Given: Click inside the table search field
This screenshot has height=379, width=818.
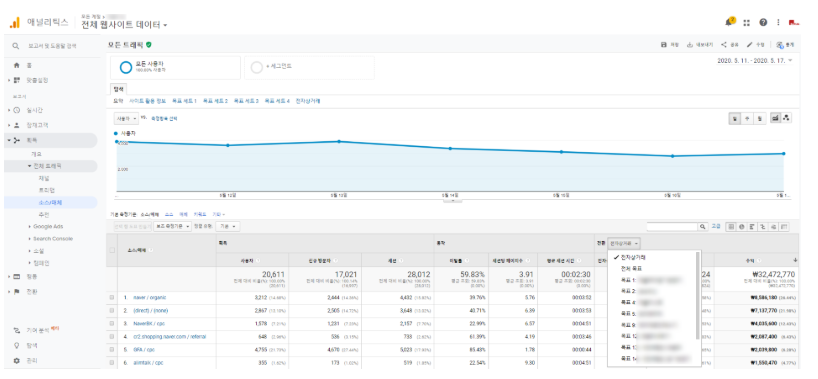Looking at the screenshot, I should click(672, 227).
